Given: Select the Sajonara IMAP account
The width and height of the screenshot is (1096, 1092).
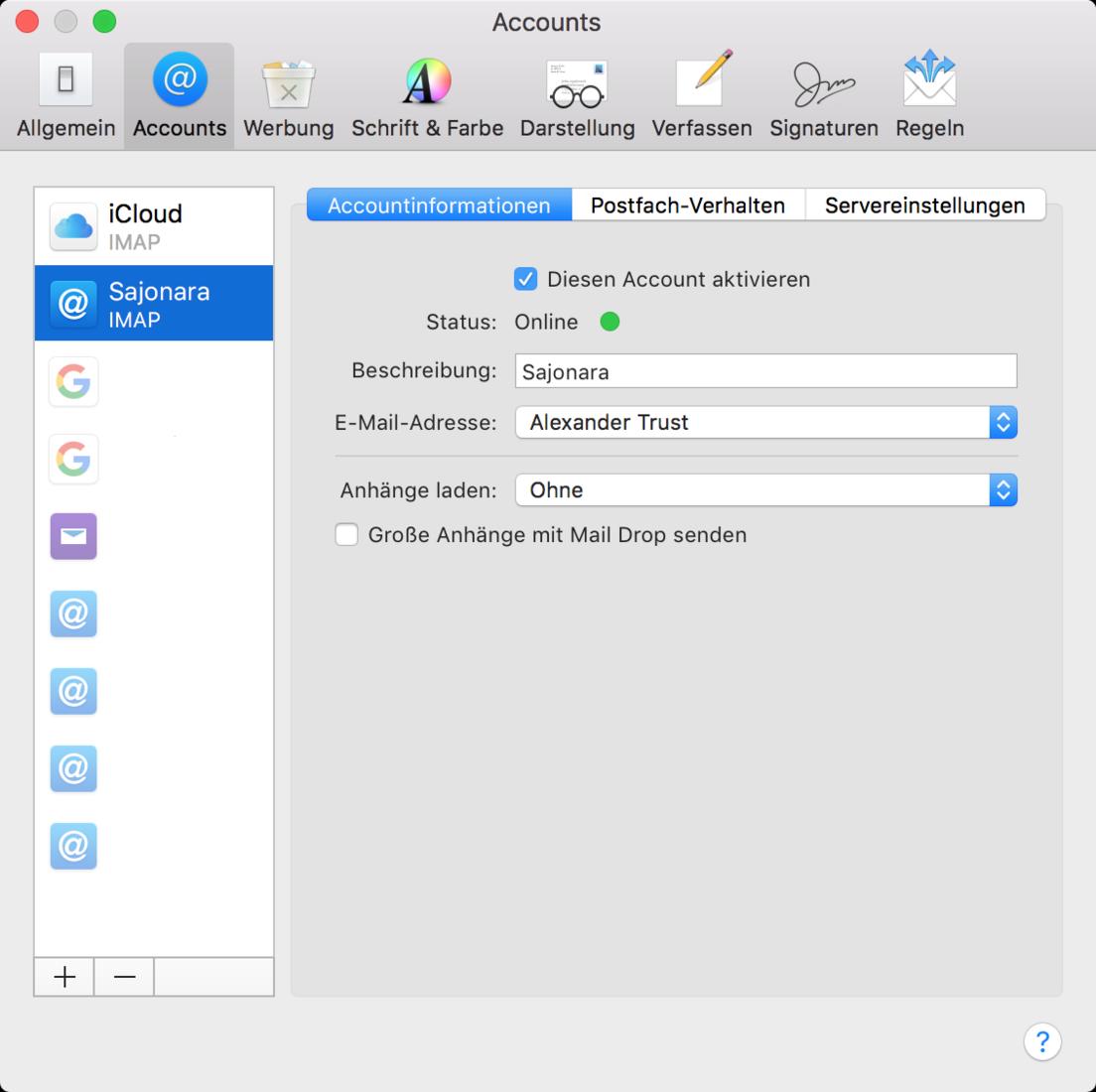Looking at the screenshot, I should 154,304.
